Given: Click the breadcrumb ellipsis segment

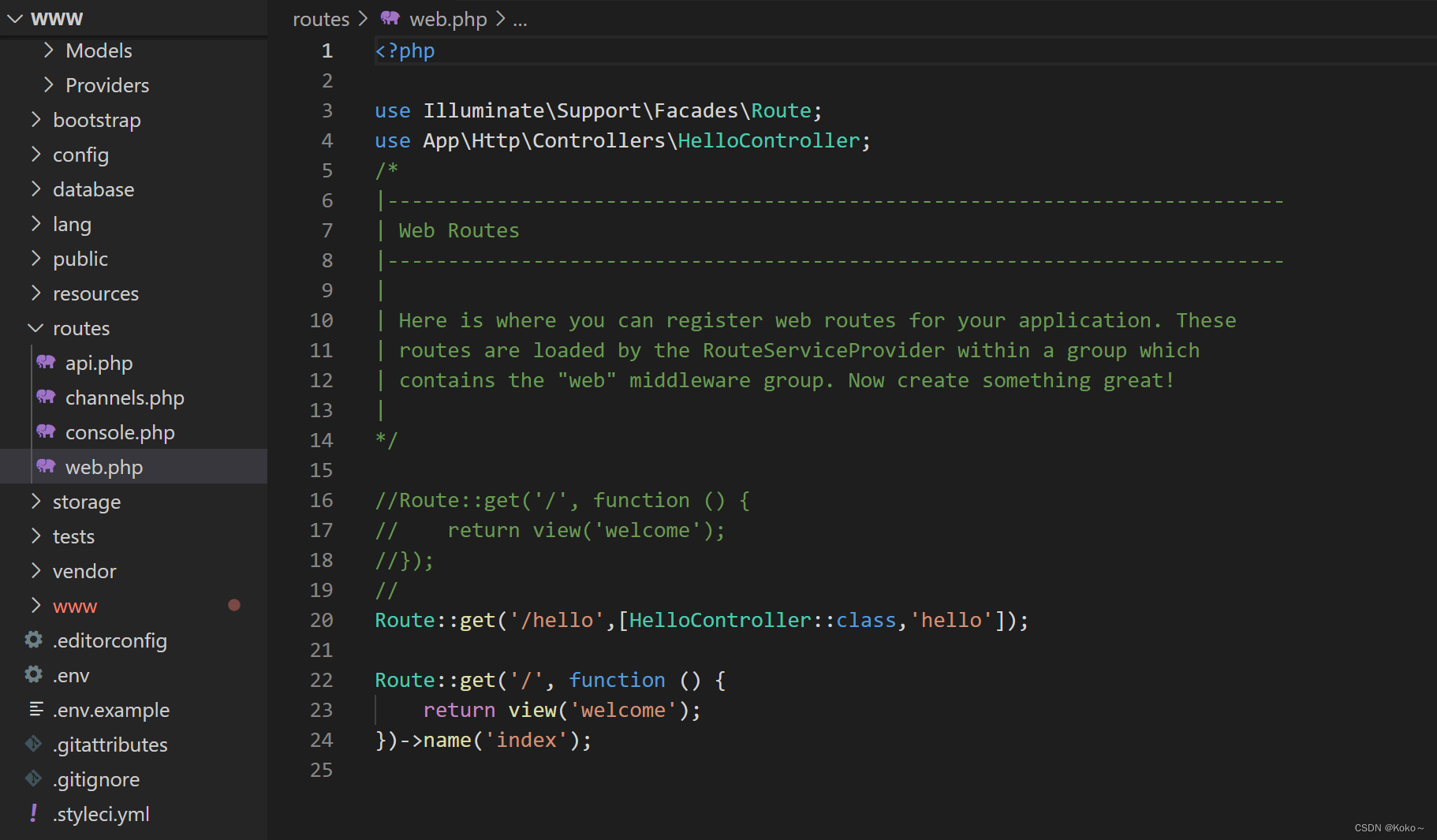Looking at the screenshot, I should (520, 21).
